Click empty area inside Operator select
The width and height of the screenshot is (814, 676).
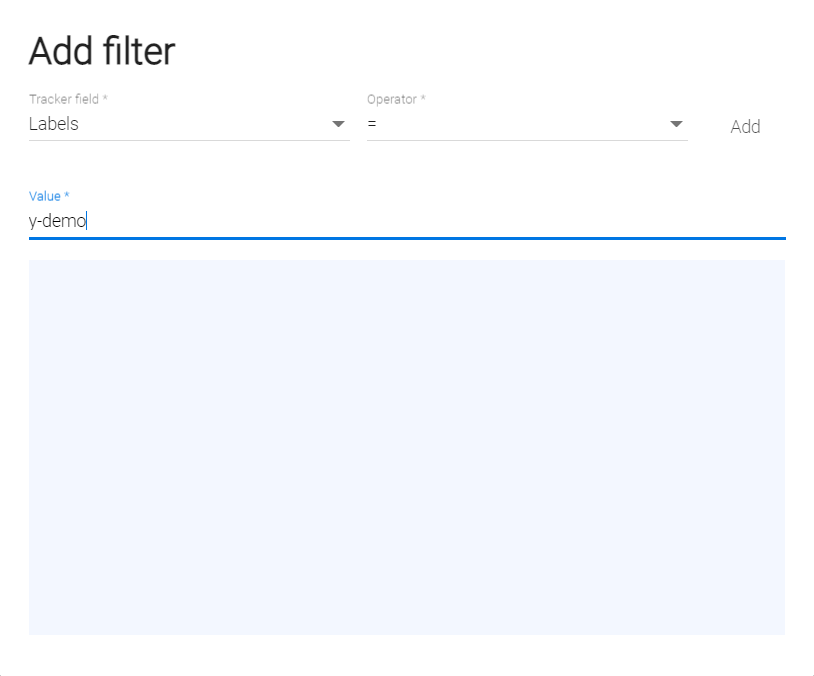coord(520,125)
